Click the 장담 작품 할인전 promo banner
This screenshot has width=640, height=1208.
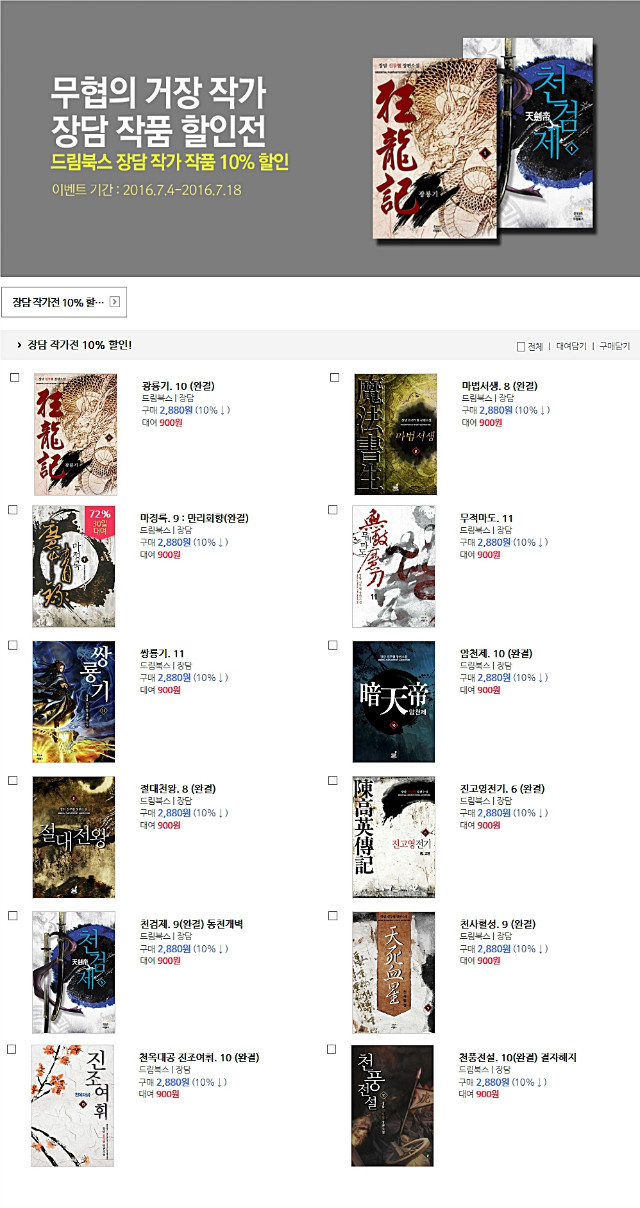point(320,138)
